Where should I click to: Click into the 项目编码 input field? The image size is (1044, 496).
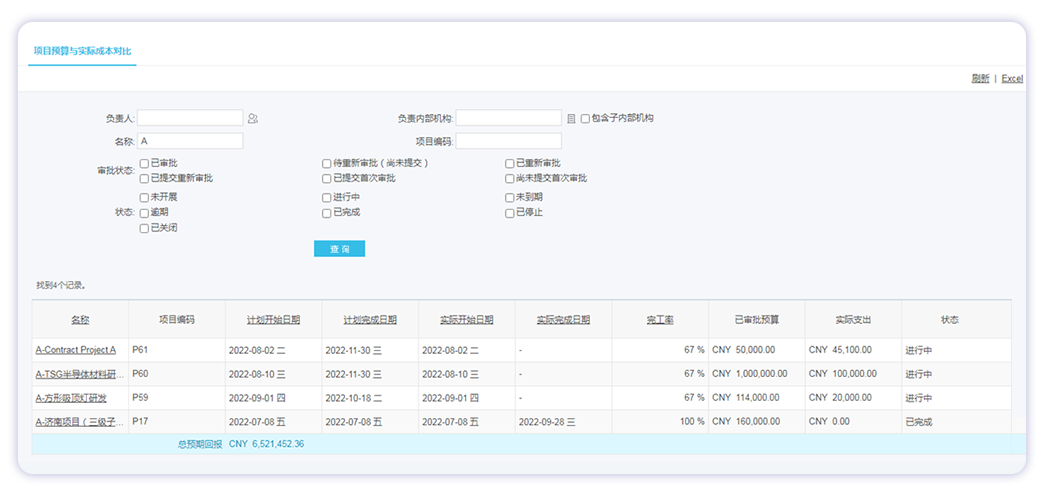[x=509, y=141]
